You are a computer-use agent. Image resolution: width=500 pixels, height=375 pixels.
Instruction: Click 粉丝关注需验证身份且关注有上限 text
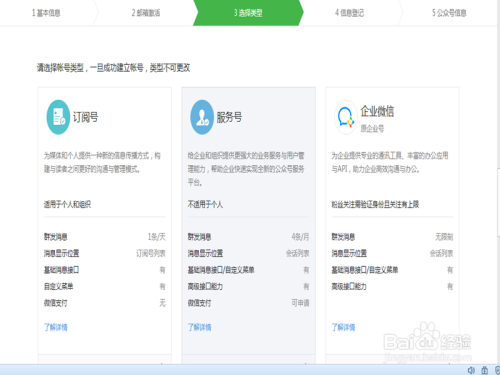pos(375,204)
